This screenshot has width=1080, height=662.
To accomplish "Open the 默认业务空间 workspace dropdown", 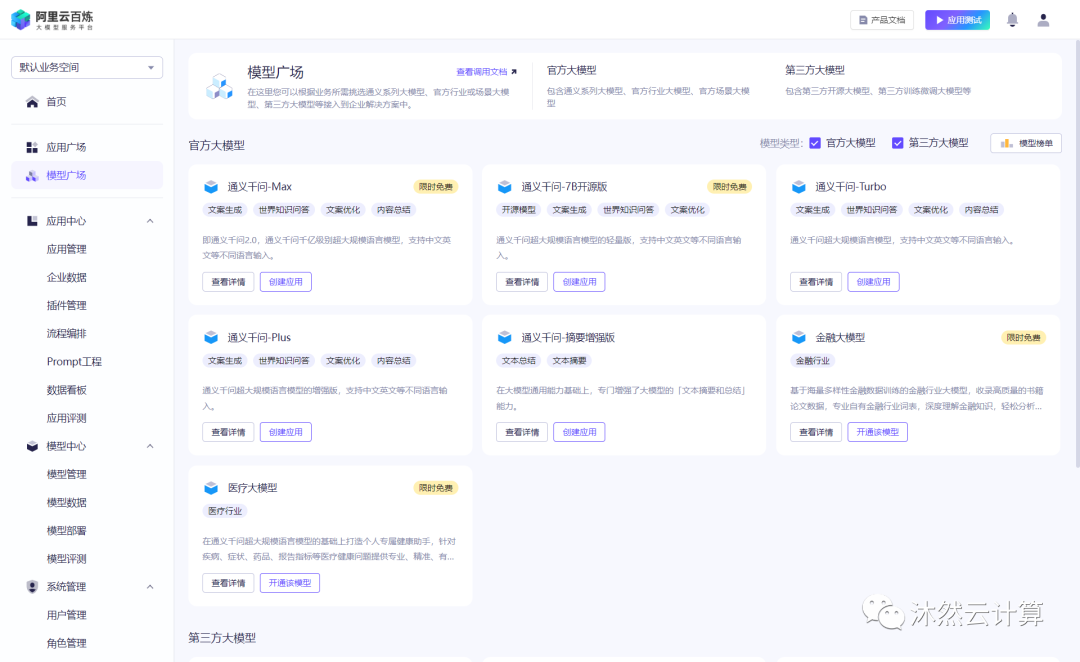I will 87,68.
